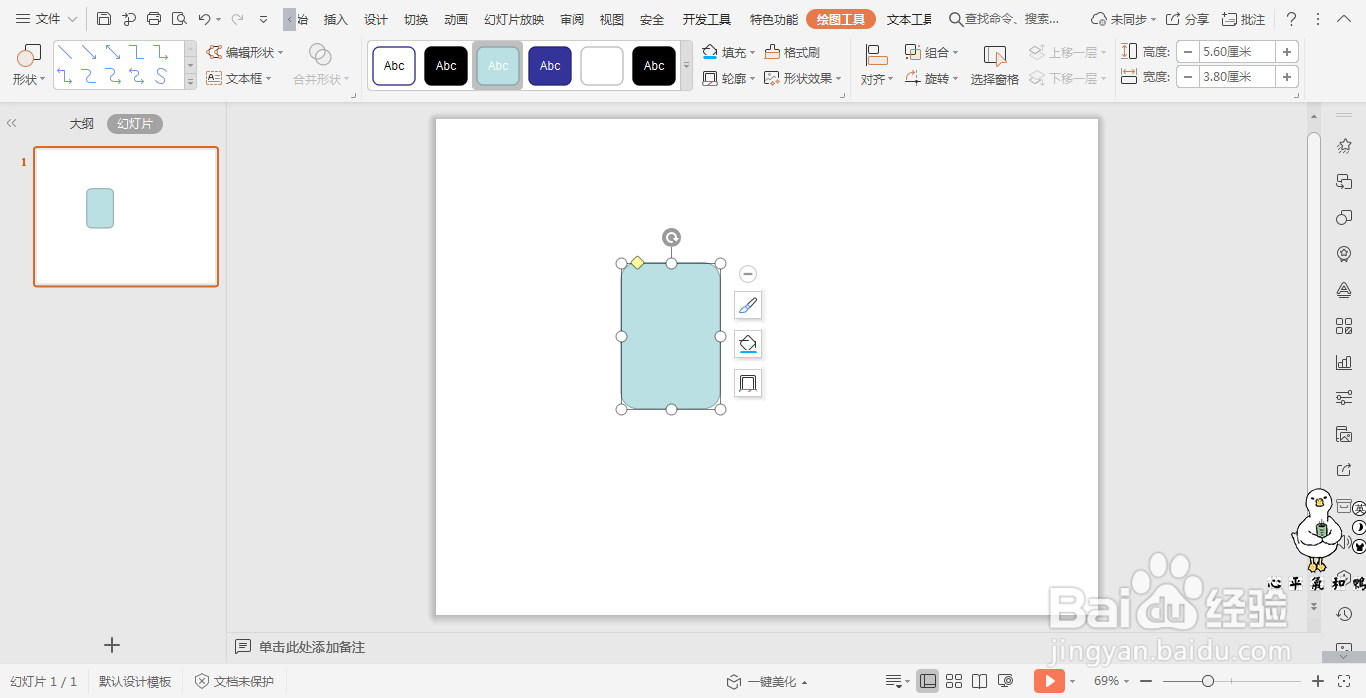
Task: Apply the white outlined Abc shape style
Action: pyautogui.click(x=394, y=66)
